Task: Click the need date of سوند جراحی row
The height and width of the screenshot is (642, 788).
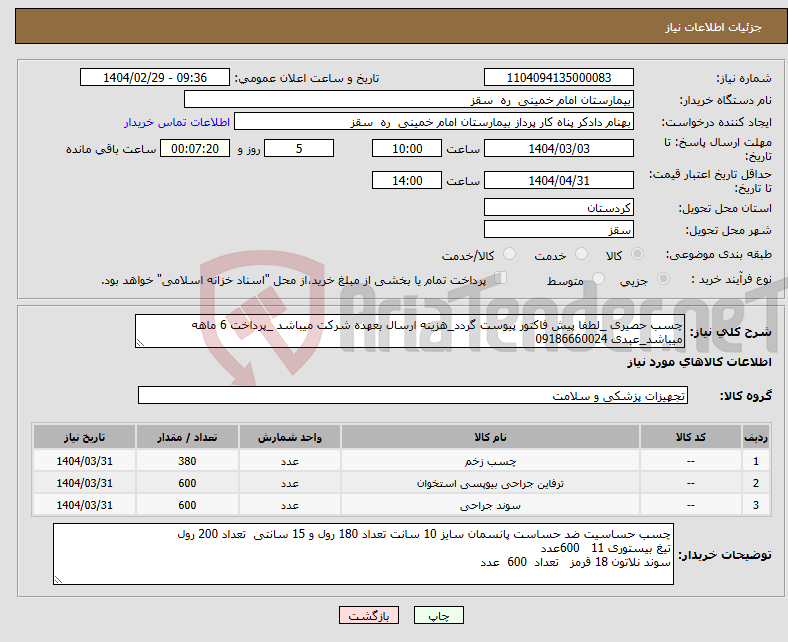Action: pos(84,505)
